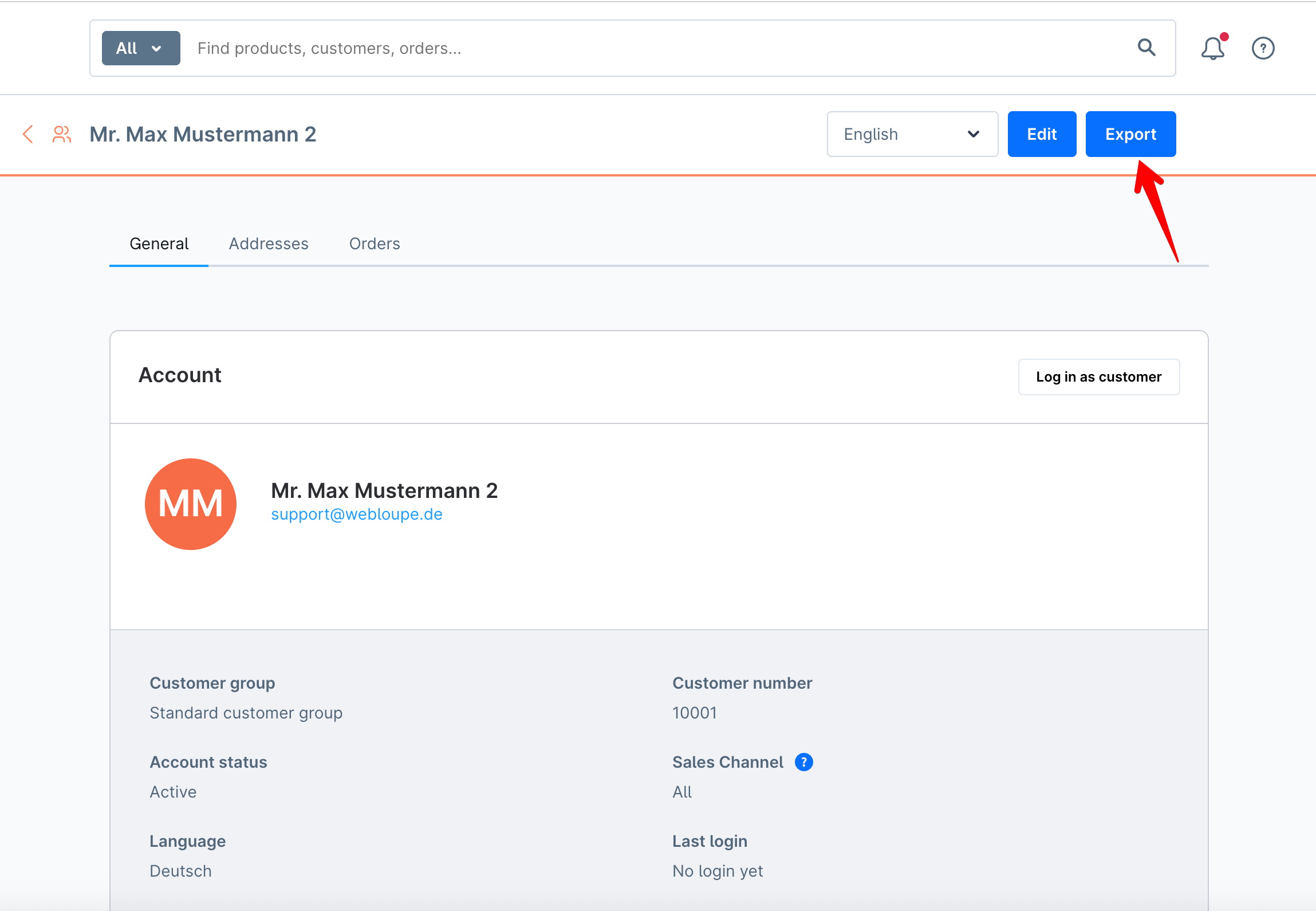Select the General tab
1316x911 pixels.
point(159,244)
